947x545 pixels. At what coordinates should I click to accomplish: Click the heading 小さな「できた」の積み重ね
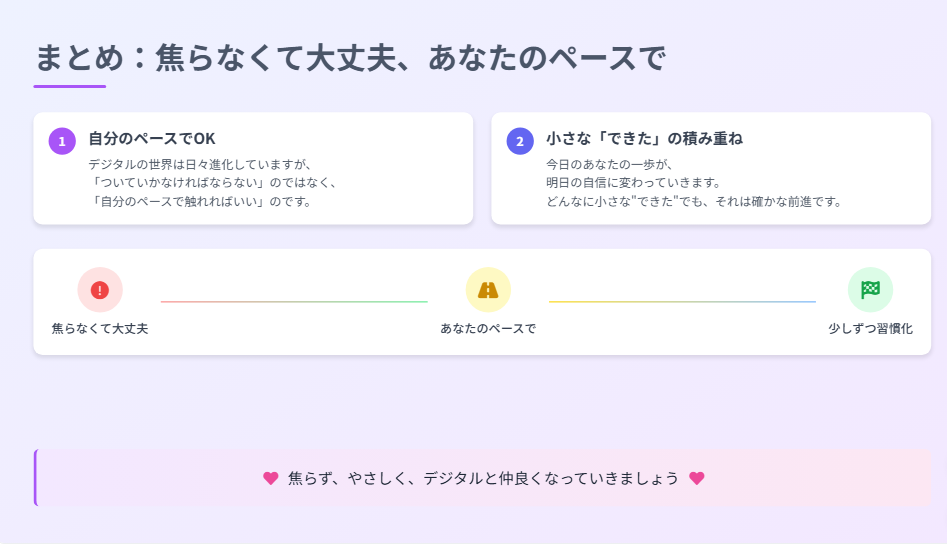644,138
